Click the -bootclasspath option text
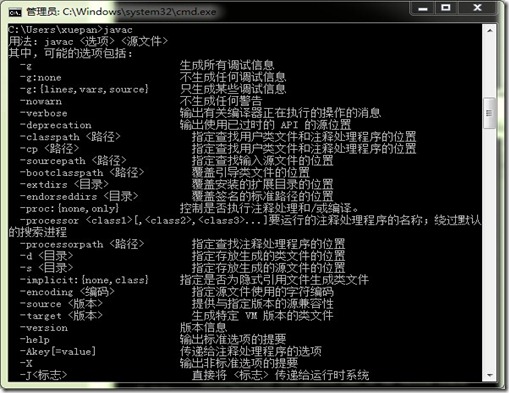Screen dimensions: 509x393 click(x=82, y=173)
